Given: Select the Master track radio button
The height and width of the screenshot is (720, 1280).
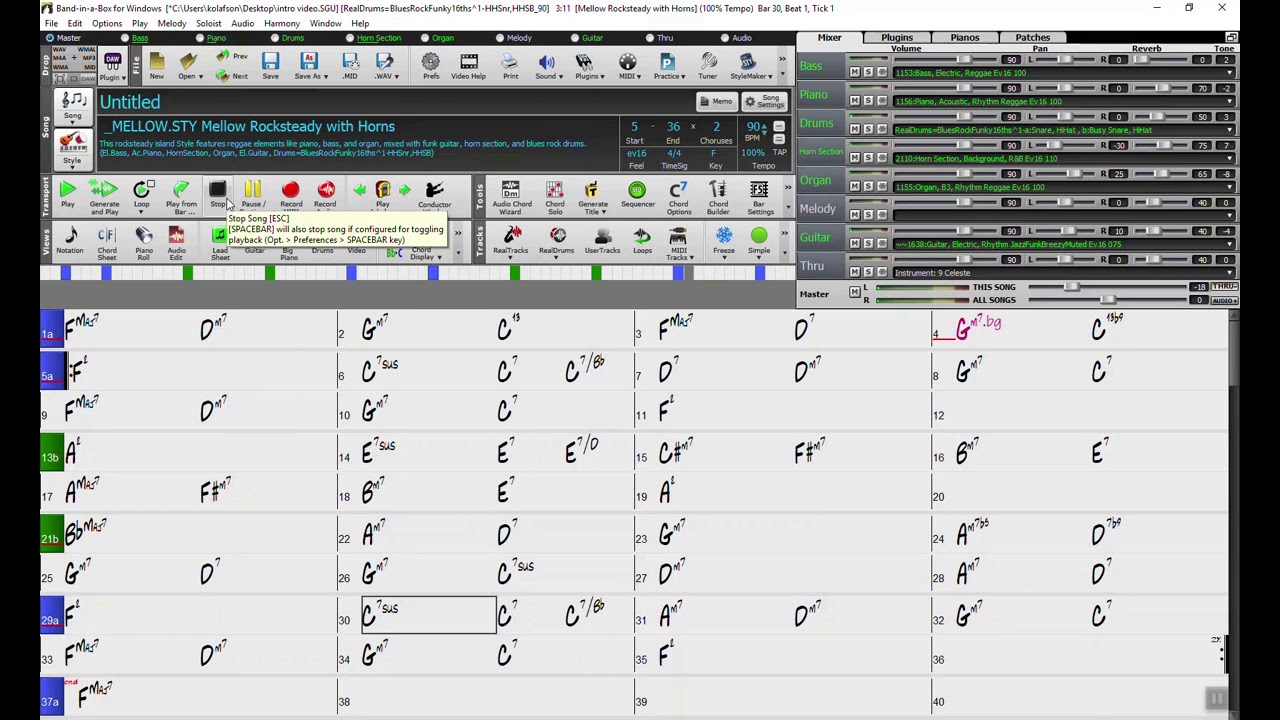Looking at the screenshot, I should pos(50,38).
